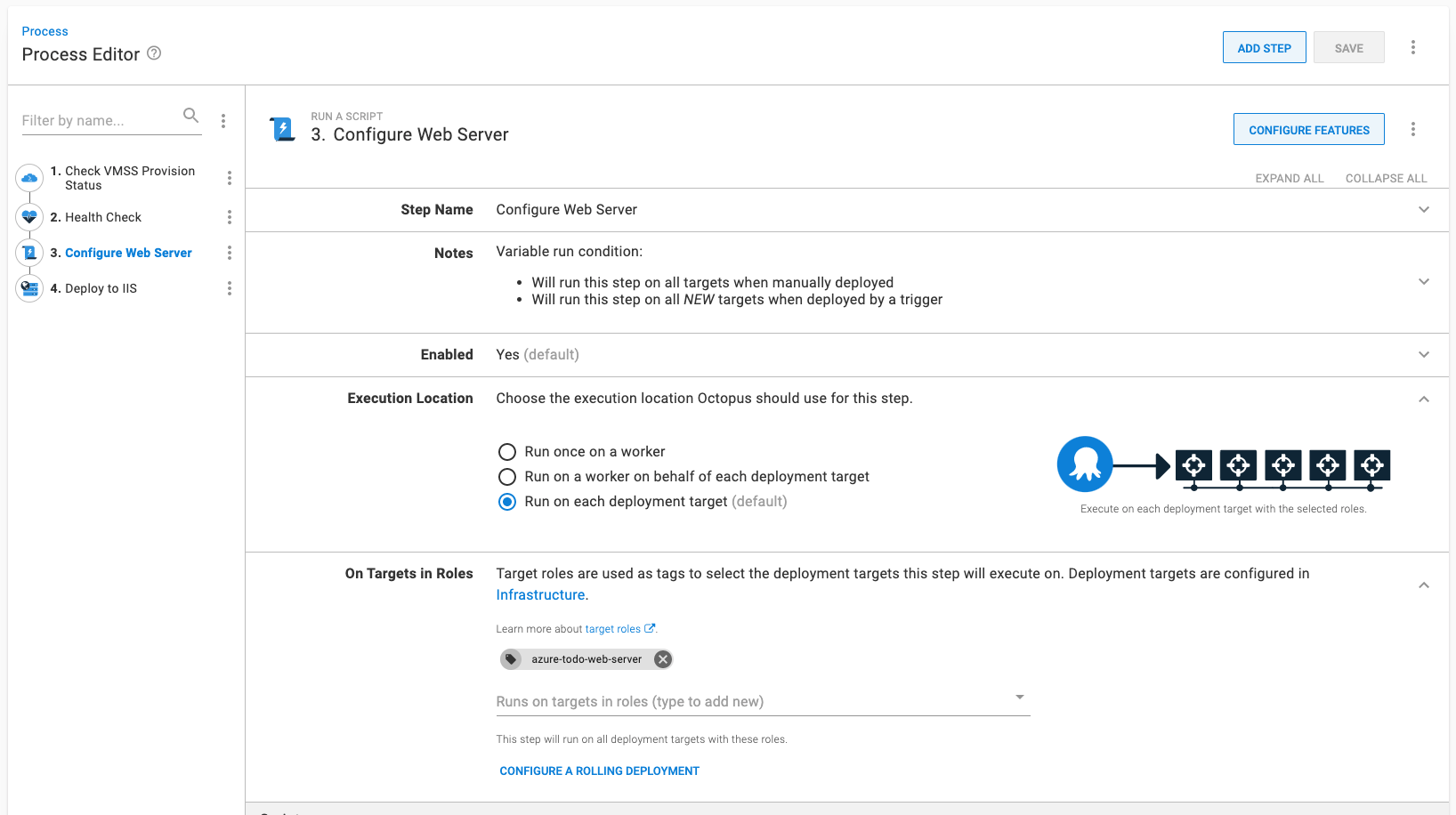Open the Runs on targets in roles dropdown

click(x=1019, y=698)
